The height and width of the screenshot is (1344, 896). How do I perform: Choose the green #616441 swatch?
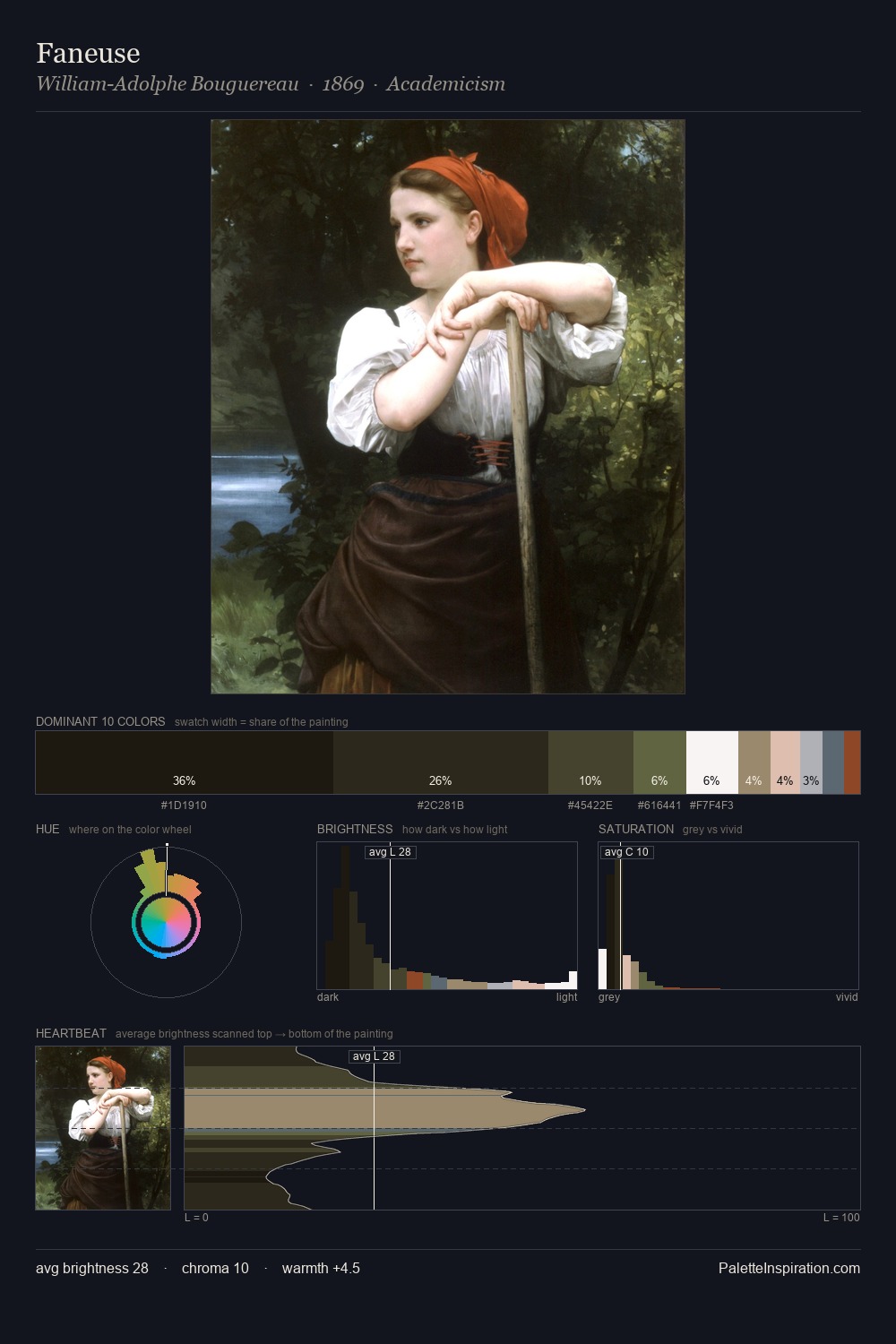(659, 762)
